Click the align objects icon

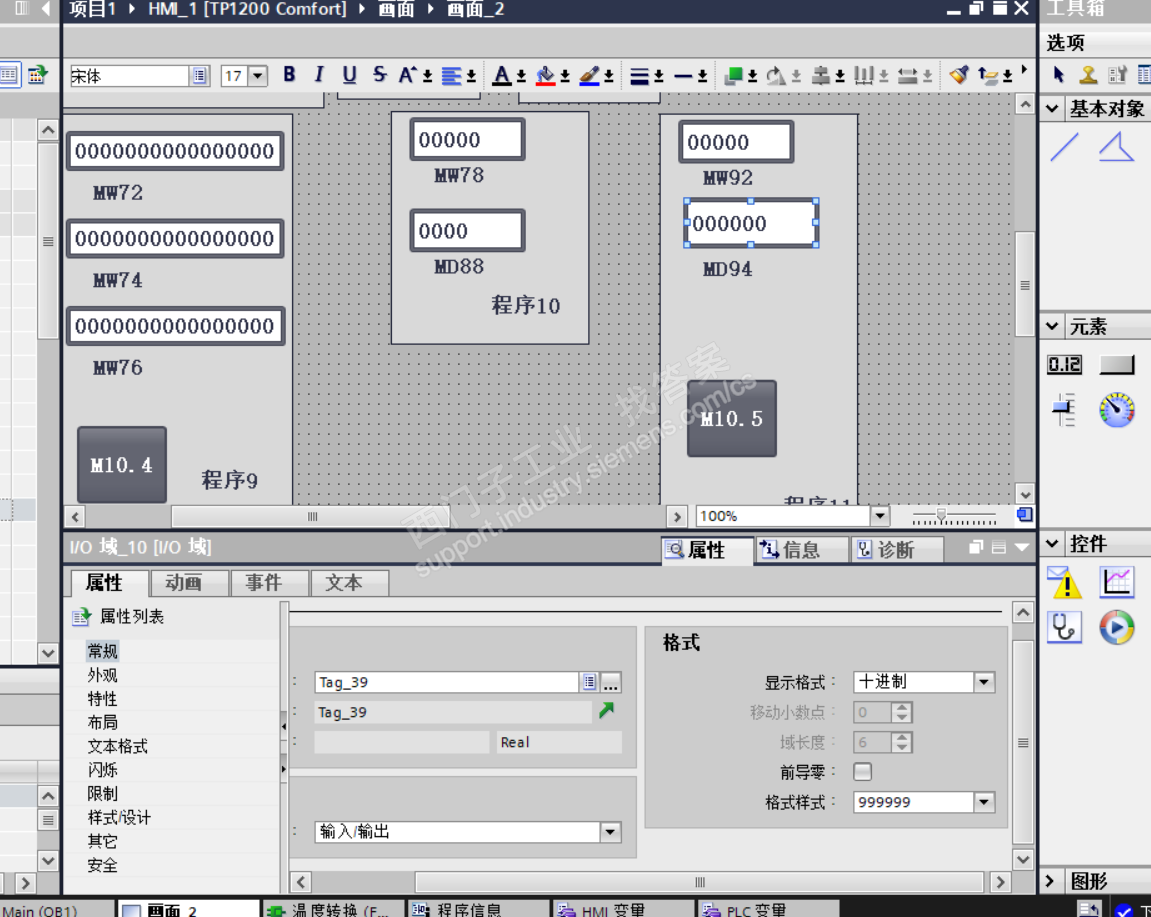click(821, 76)
